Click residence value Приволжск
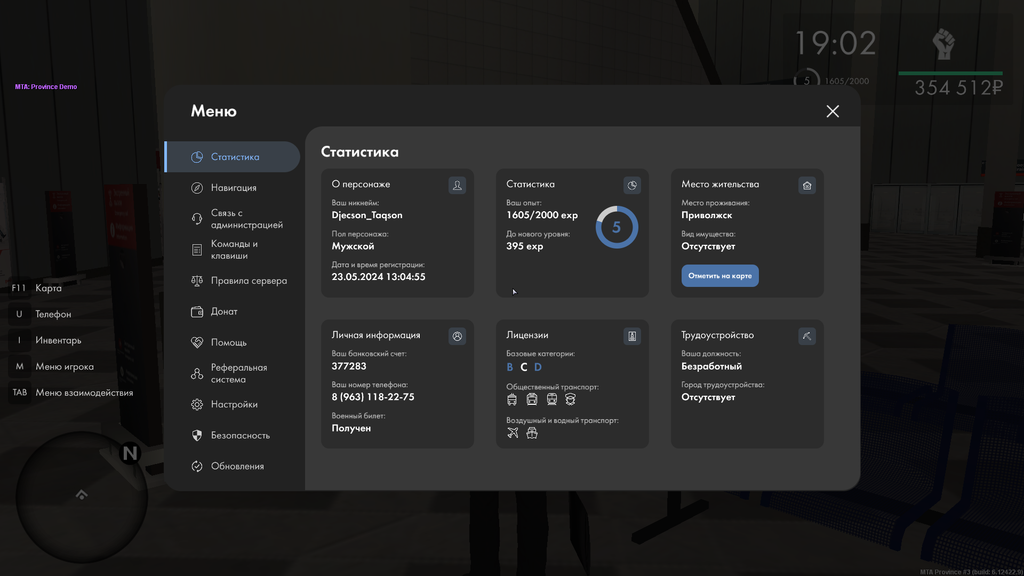Viewport: 1024px width, 576px height. pyautogui.click(x=707, y=215)
